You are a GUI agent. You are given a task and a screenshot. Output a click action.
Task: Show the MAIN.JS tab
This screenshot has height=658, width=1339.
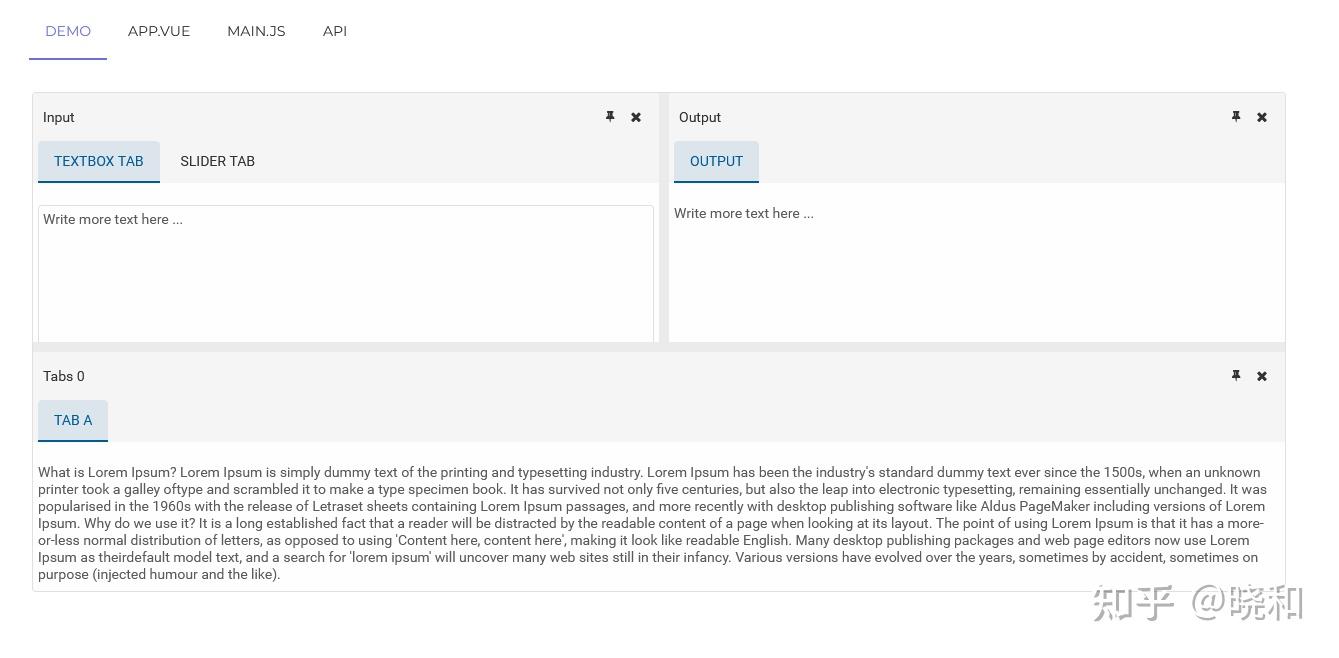pos(256,31)
